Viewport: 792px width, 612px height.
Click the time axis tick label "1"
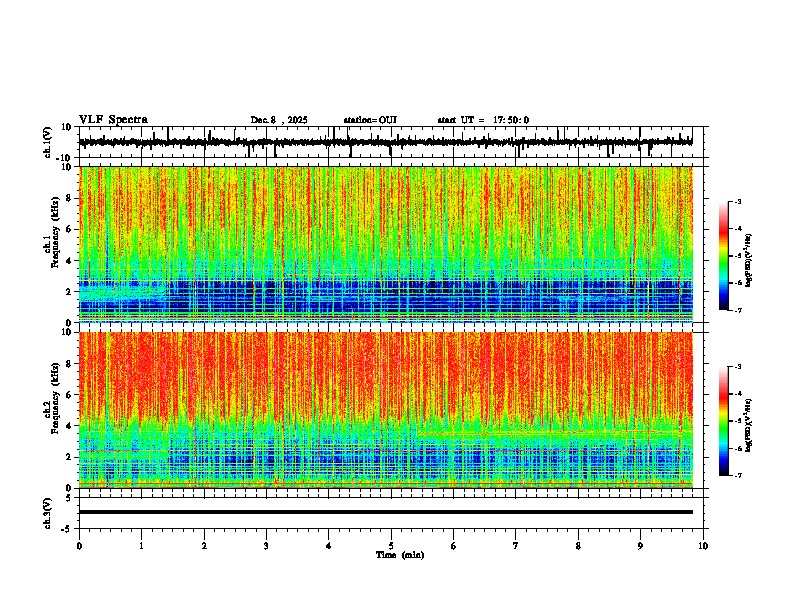point(141,546)
